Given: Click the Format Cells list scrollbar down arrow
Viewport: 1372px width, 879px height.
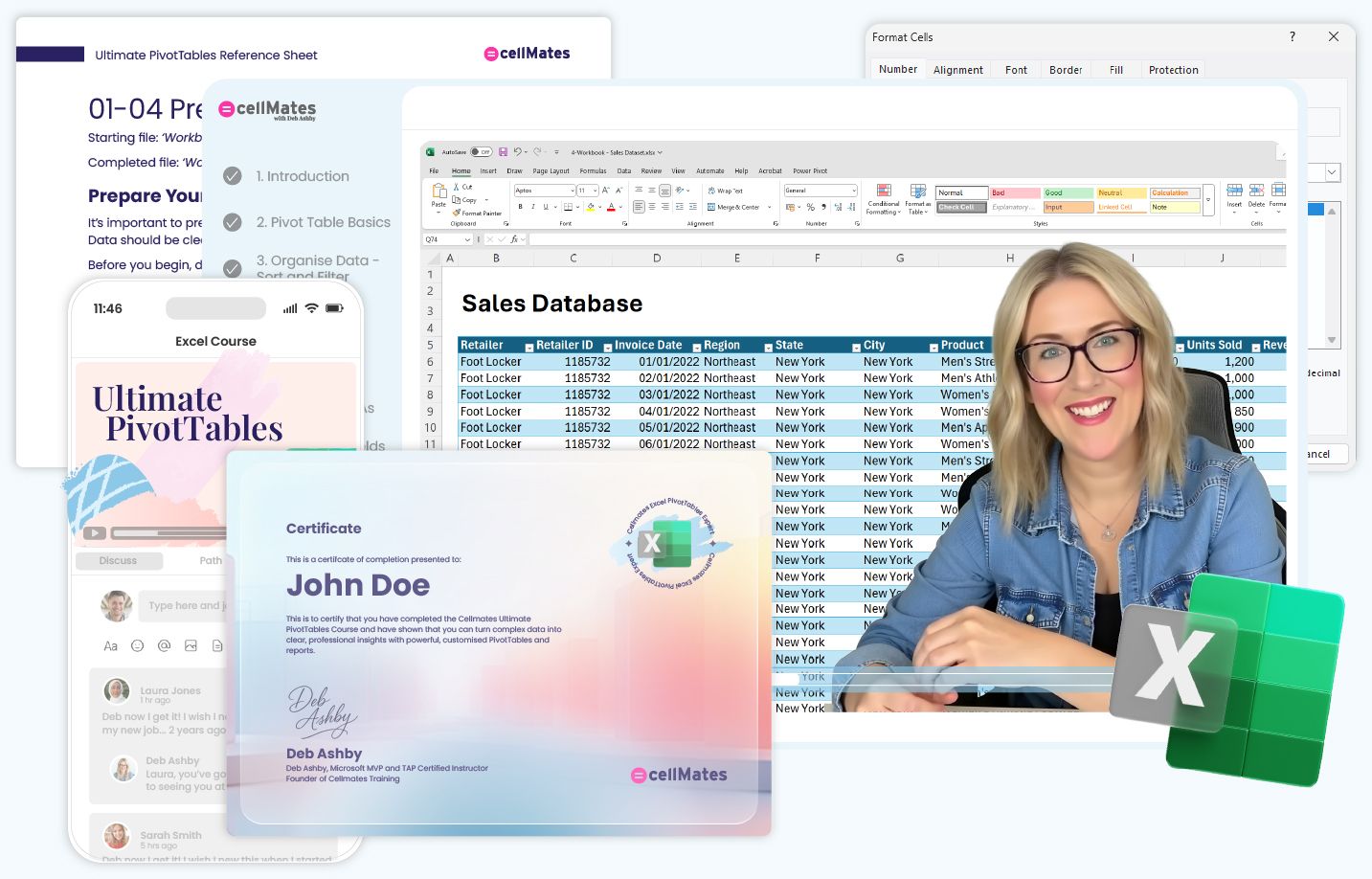Looking at the screenshot, I should (1331, 340).
